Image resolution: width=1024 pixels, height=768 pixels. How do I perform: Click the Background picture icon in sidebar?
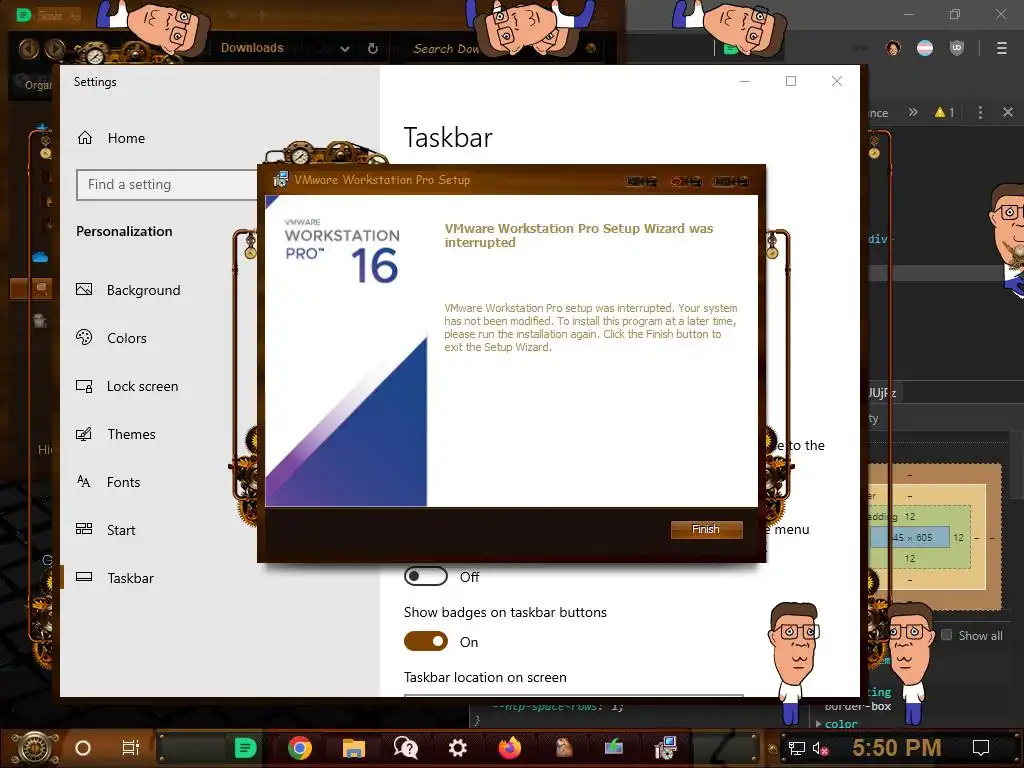(x=84, y=289)
